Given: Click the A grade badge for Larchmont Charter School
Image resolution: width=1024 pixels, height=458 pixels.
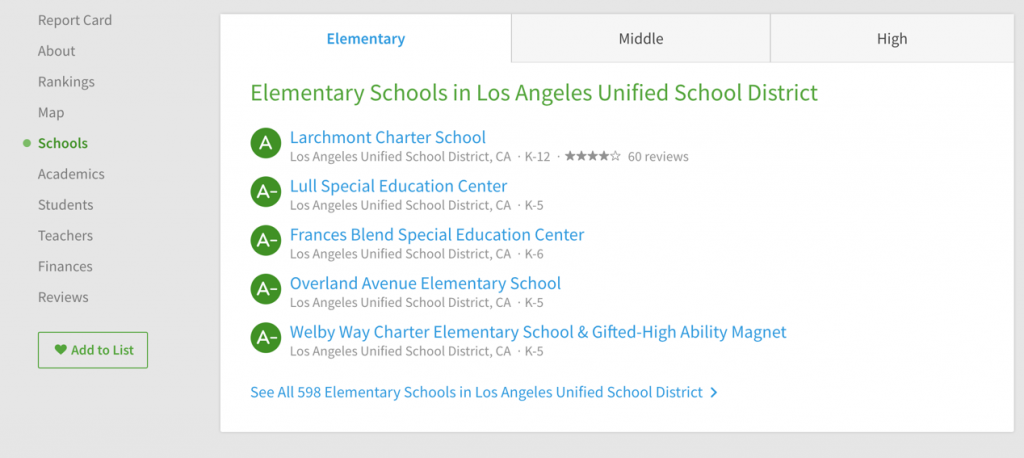Looking at the screenshot, I should [x=266, y=144].
